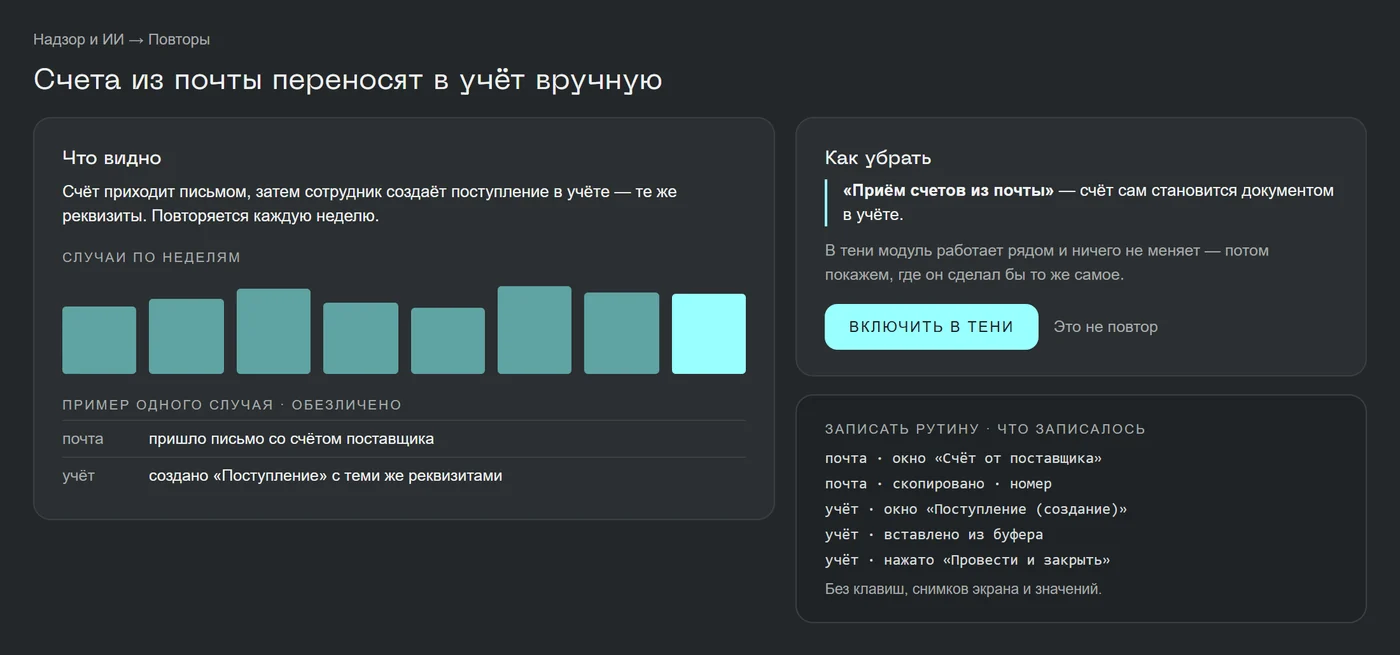Click heading «Счета из почты переносят в учёт вручную»
The height and width of the screenshot is (655, 1400).
tap(348, 80)
